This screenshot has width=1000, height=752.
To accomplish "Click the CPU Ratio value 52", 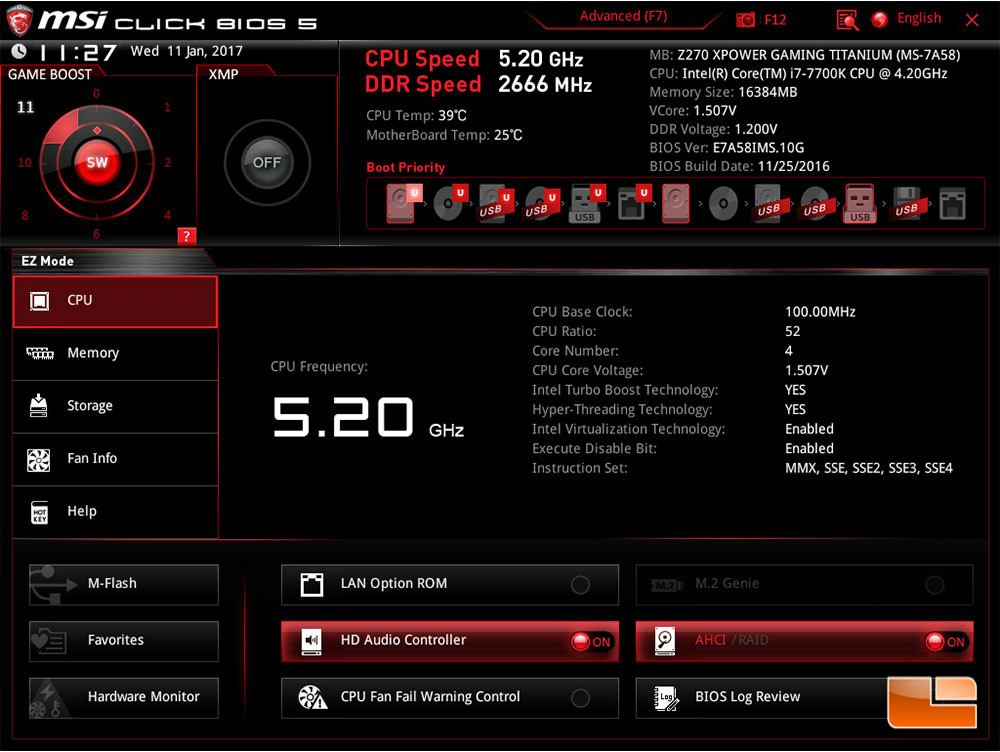I will [x=792, y=332].
